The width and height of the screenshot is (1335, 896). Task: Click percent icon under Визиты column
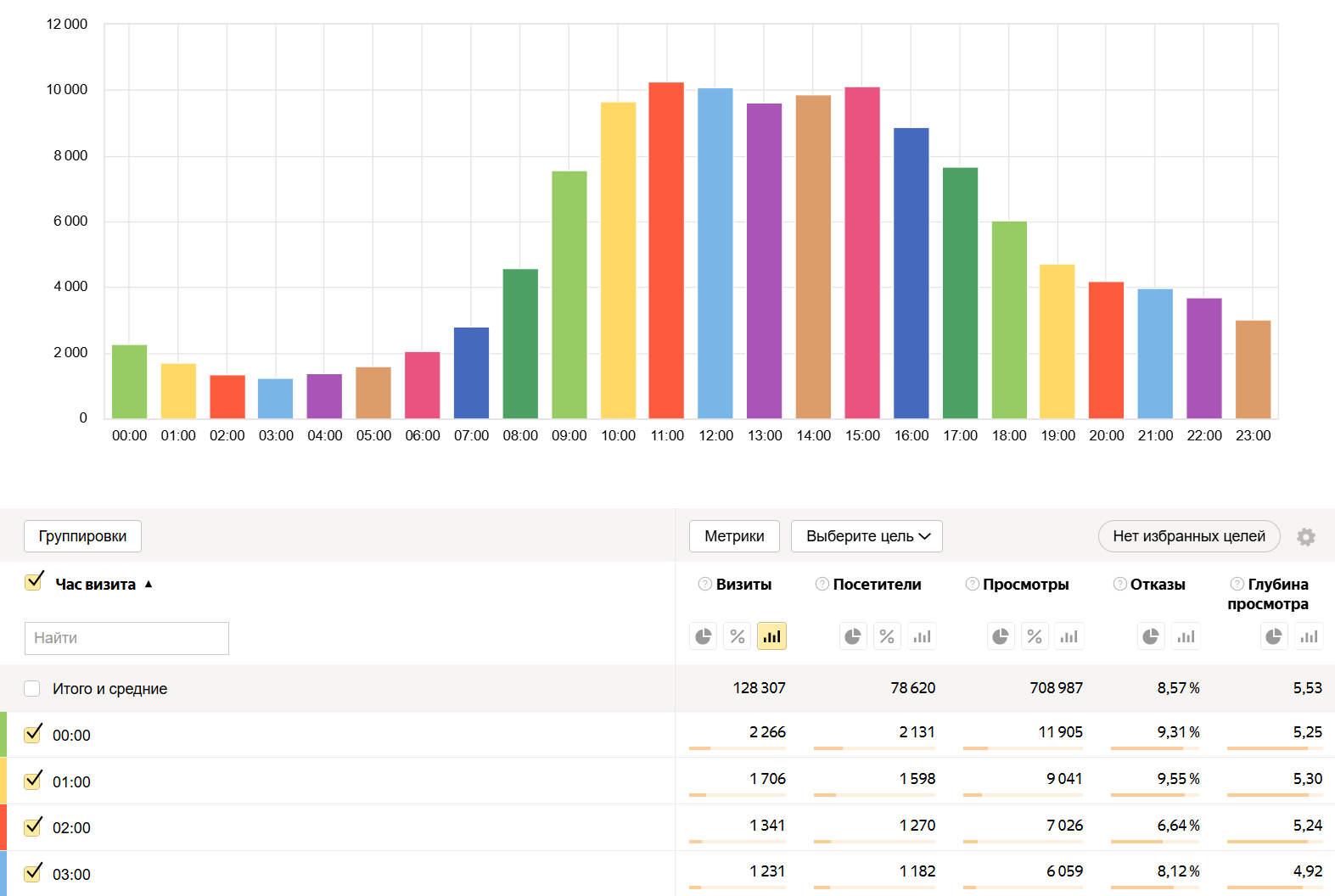738,636
